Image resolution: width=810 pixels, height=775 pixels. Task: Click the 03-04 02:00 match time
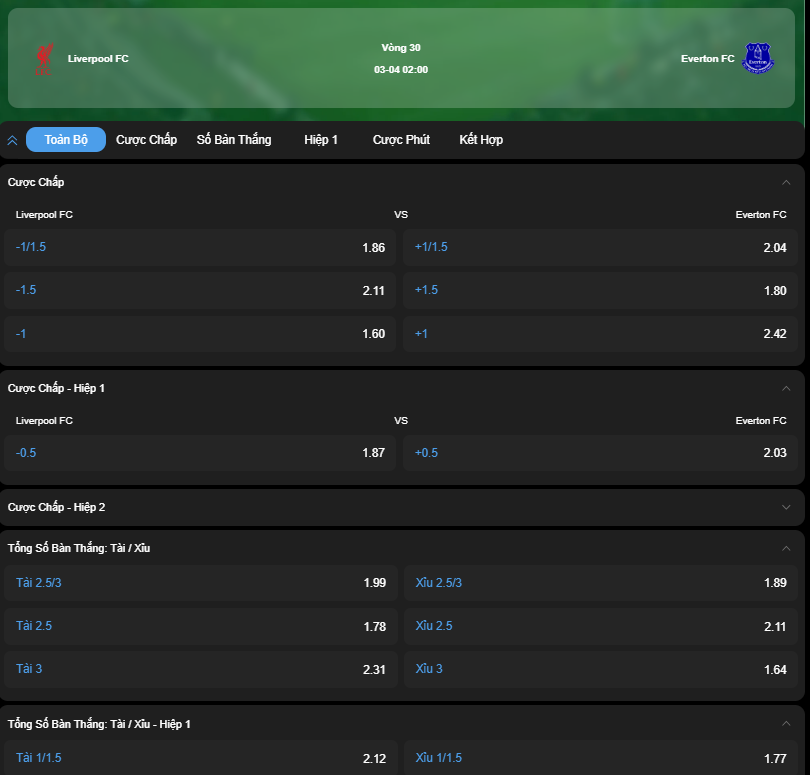tap(401, 70)
